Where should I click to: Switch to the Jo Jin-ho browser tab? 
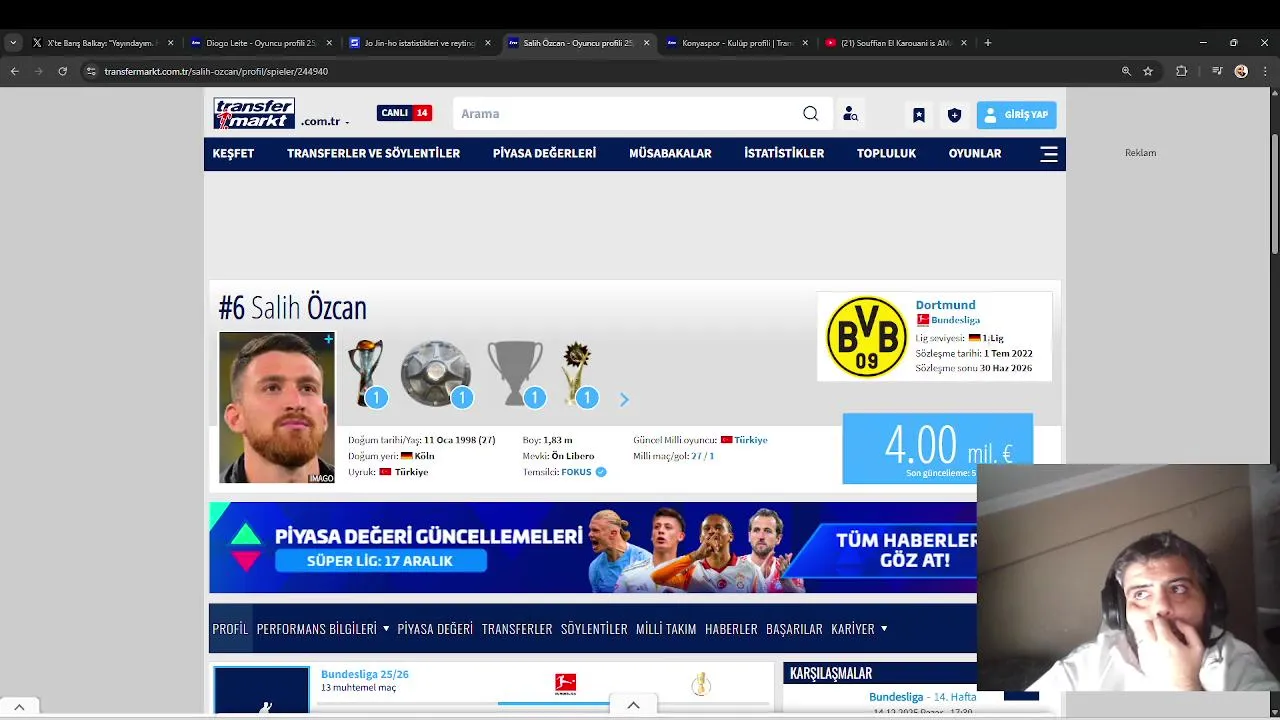tap(419, 43)
